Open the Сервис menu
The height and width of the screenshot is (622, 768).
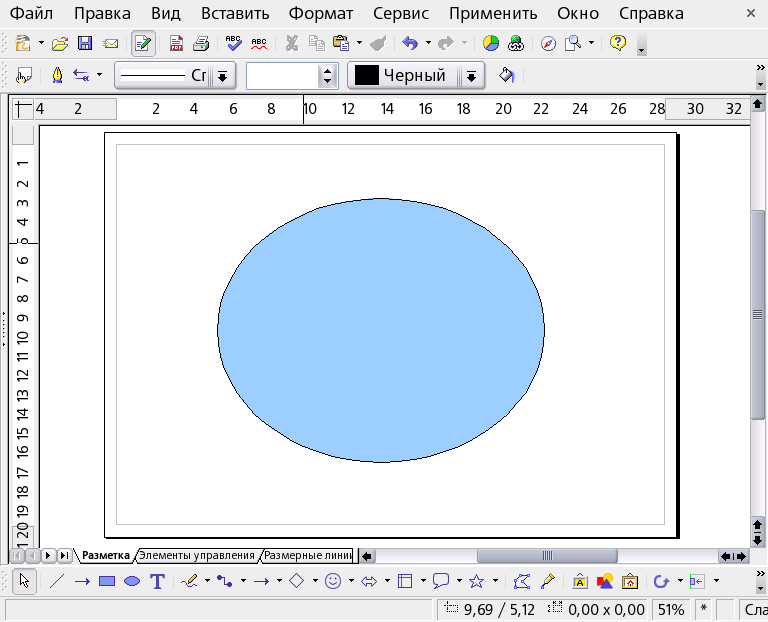[400, 14]
